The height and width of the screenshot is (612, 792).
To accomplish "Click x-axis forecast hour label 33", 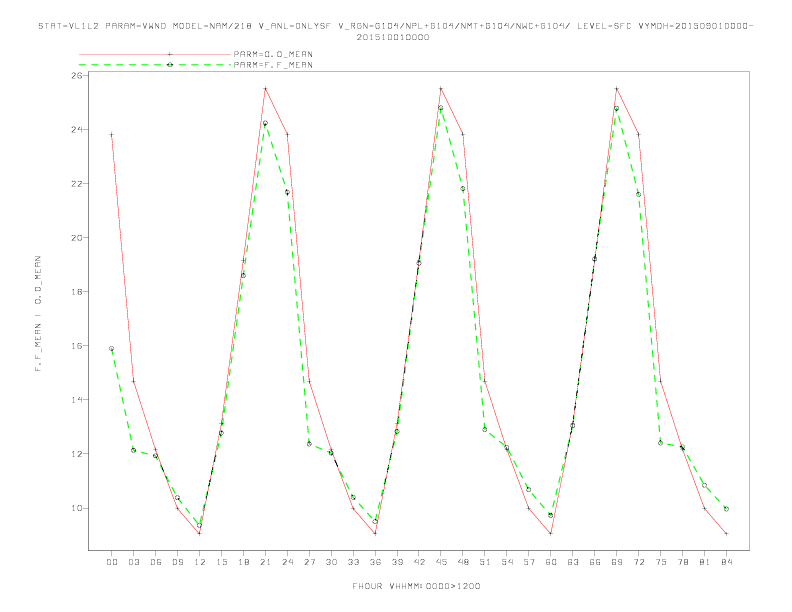I will coord(353,562).
